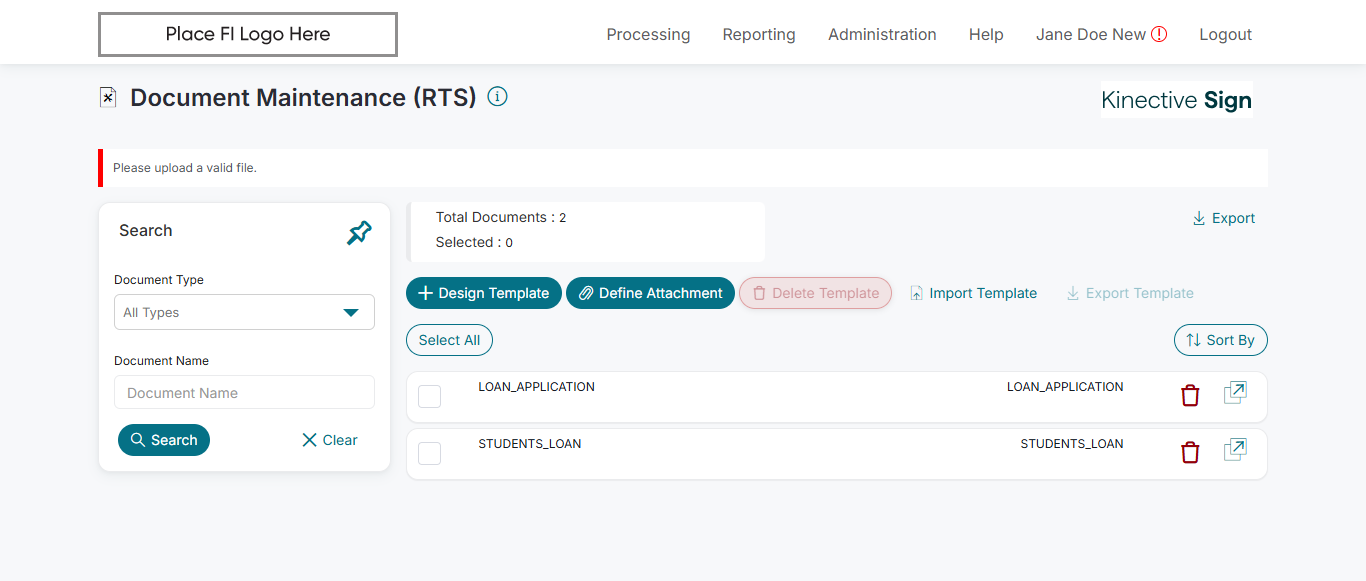This screenshot has width=1366, height=581.
Task: Open the Reporting menu
Action: tap(759, 34)
